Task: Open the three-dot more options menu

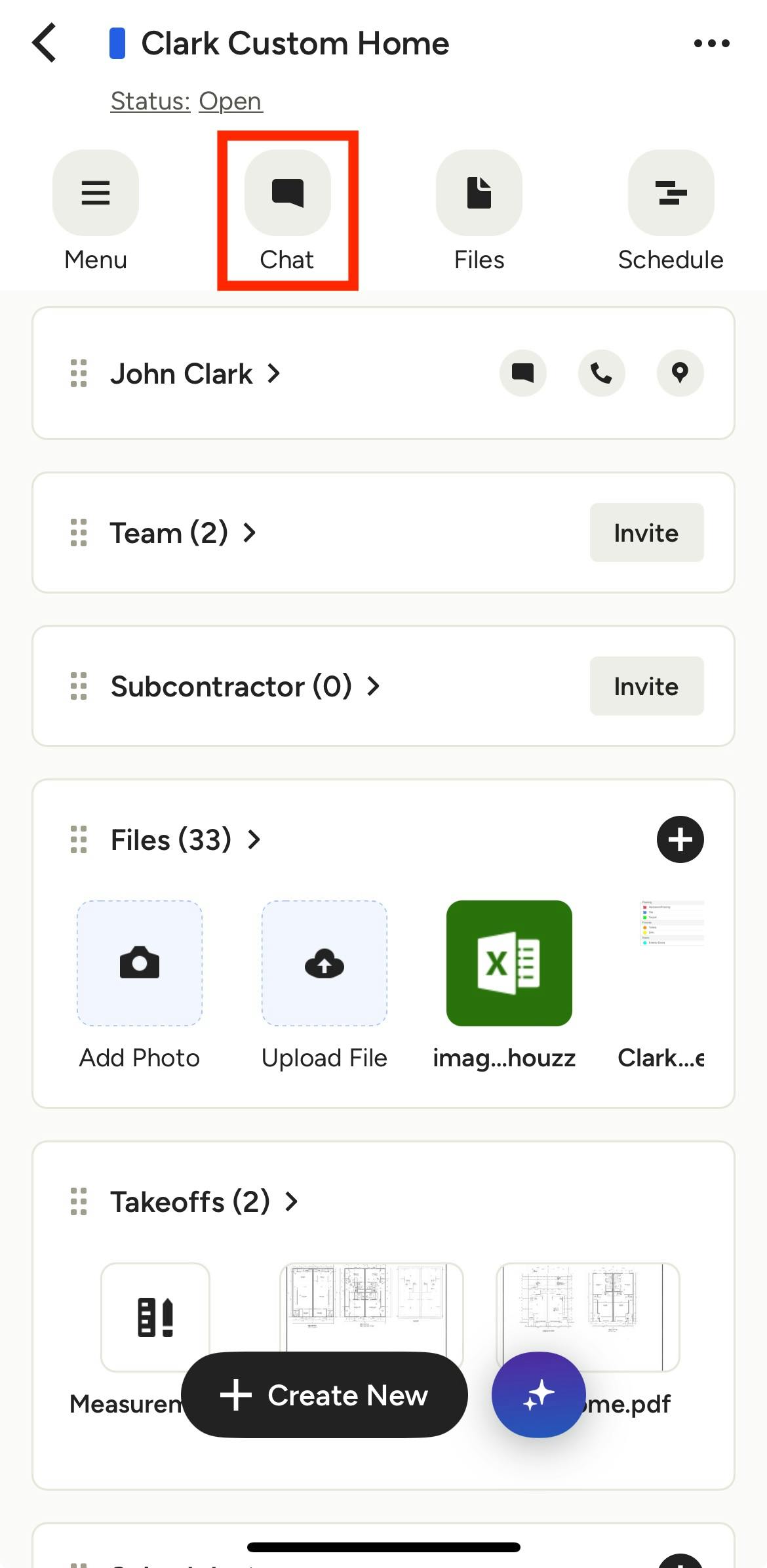Action: (711, 43)
